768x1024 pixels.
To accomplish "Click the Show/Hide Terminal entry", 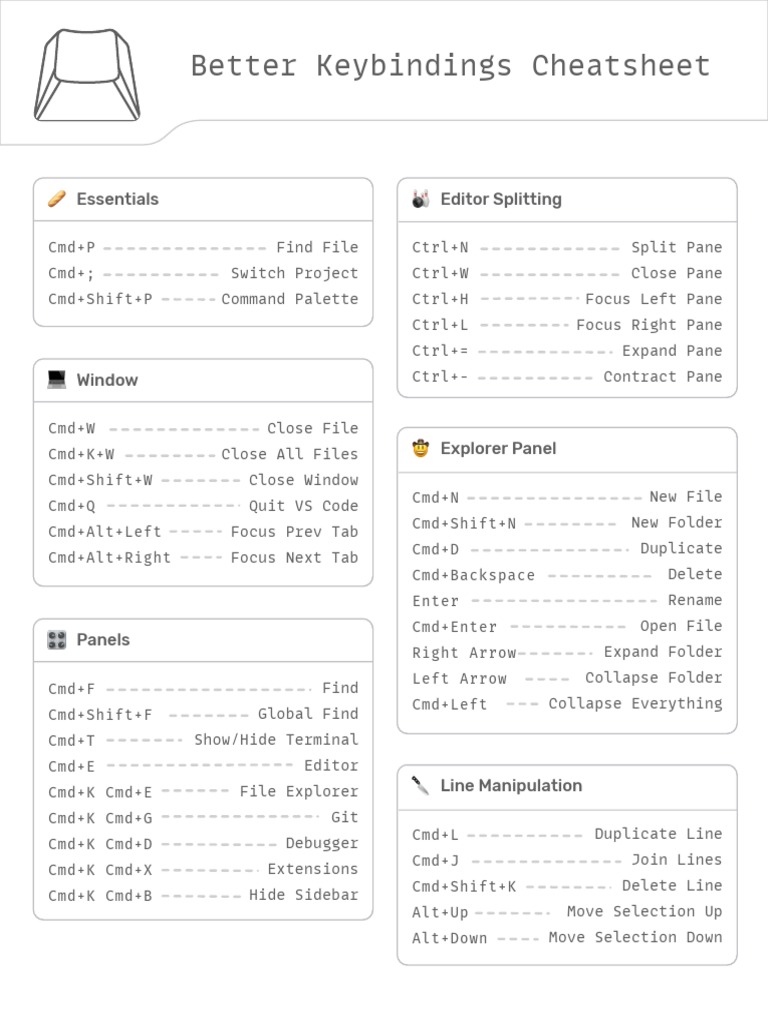I will pyautogui.click(x=276, y=740).
